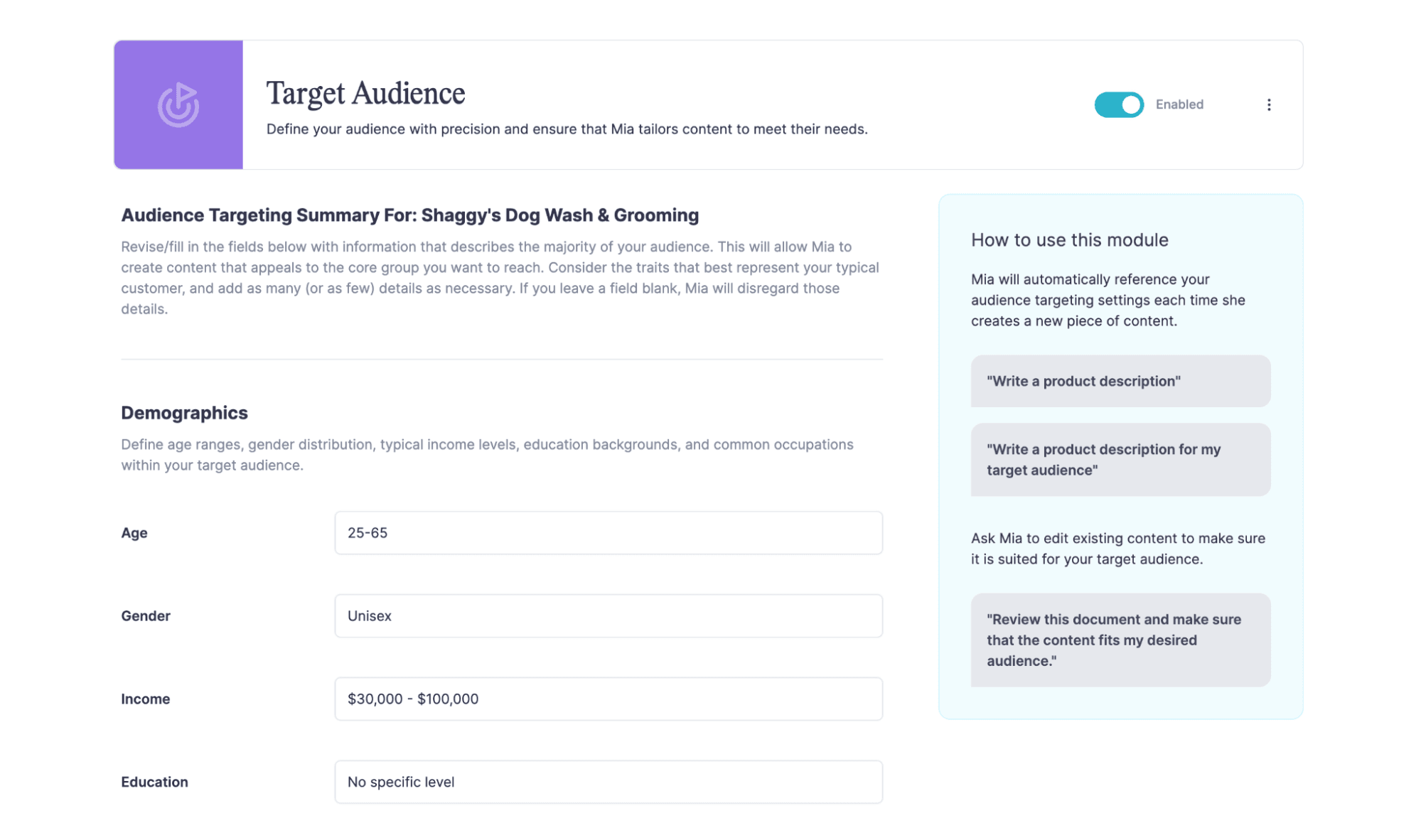Click the "How to use this module" heading
The image size is (1421, 840).
tap(1069, 240)
